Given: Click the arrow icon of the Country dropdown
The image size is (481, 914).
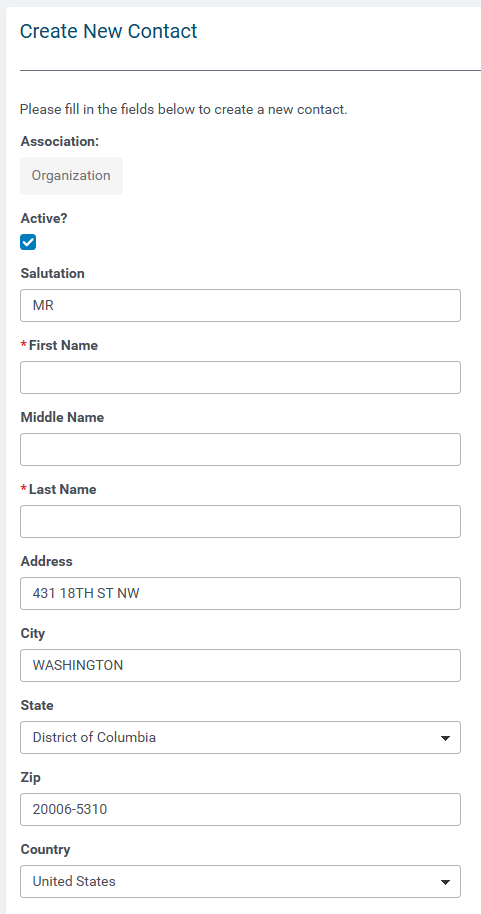Looking at the screenshot, I should click(445, 882).
